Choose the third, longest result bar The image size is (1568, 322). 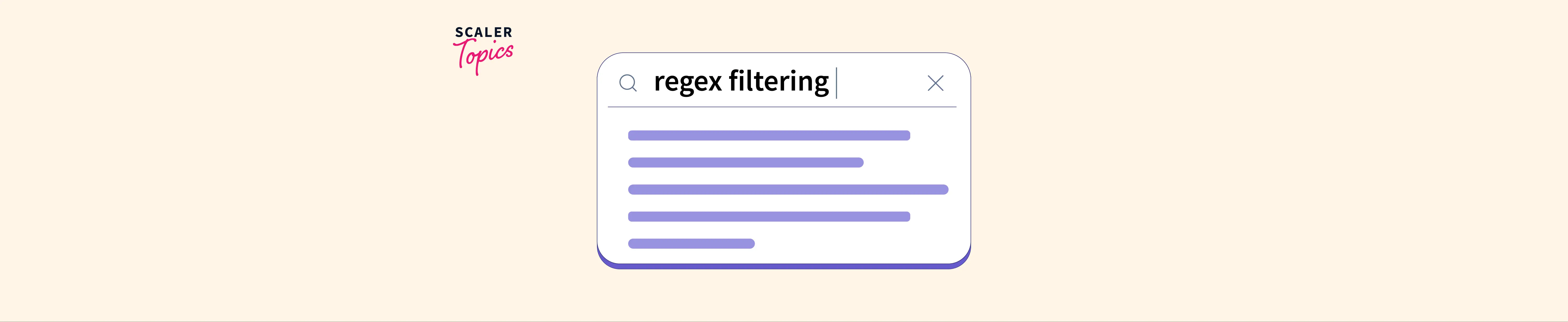click(x=788, y=189)
